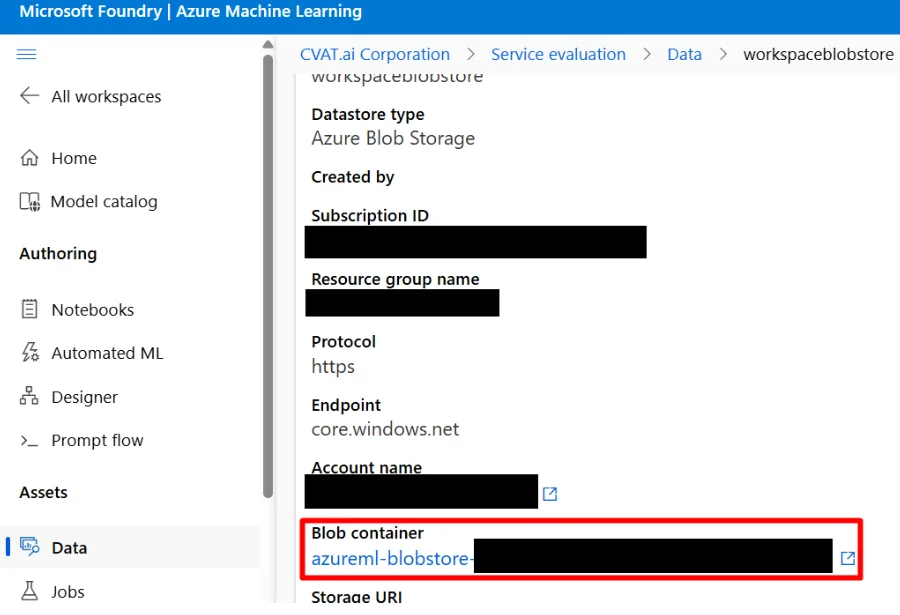Open account name external link icon
900x615 pixels.
click(x=550, y=494)
